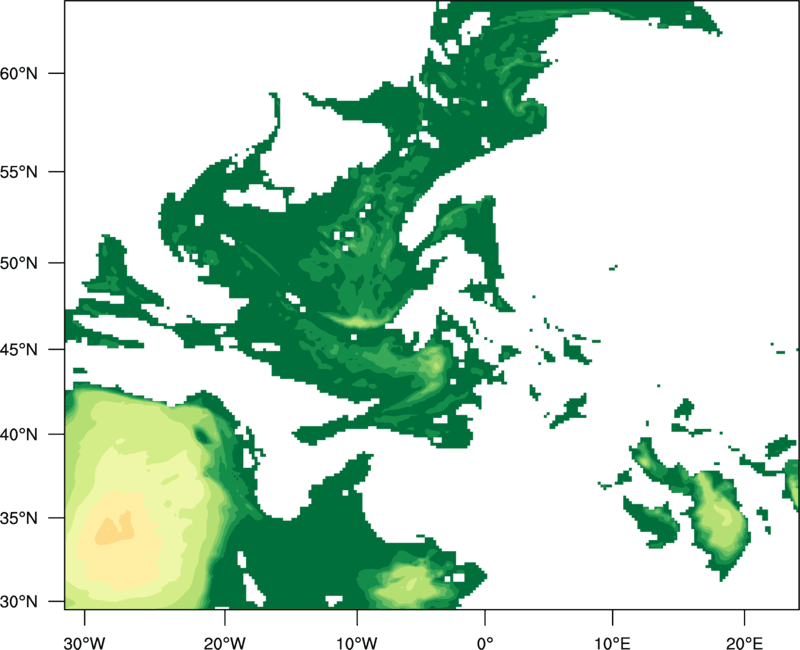
Task: Click the 20°W longitude label
Action: pyautogui.click(x=224, y=643)
